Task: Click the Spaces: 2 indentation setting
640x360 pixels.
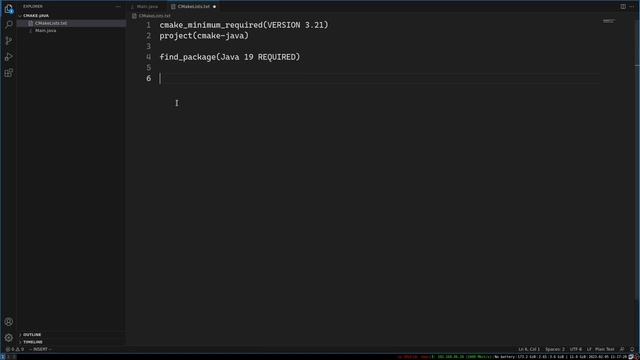Action: [555, 349]
